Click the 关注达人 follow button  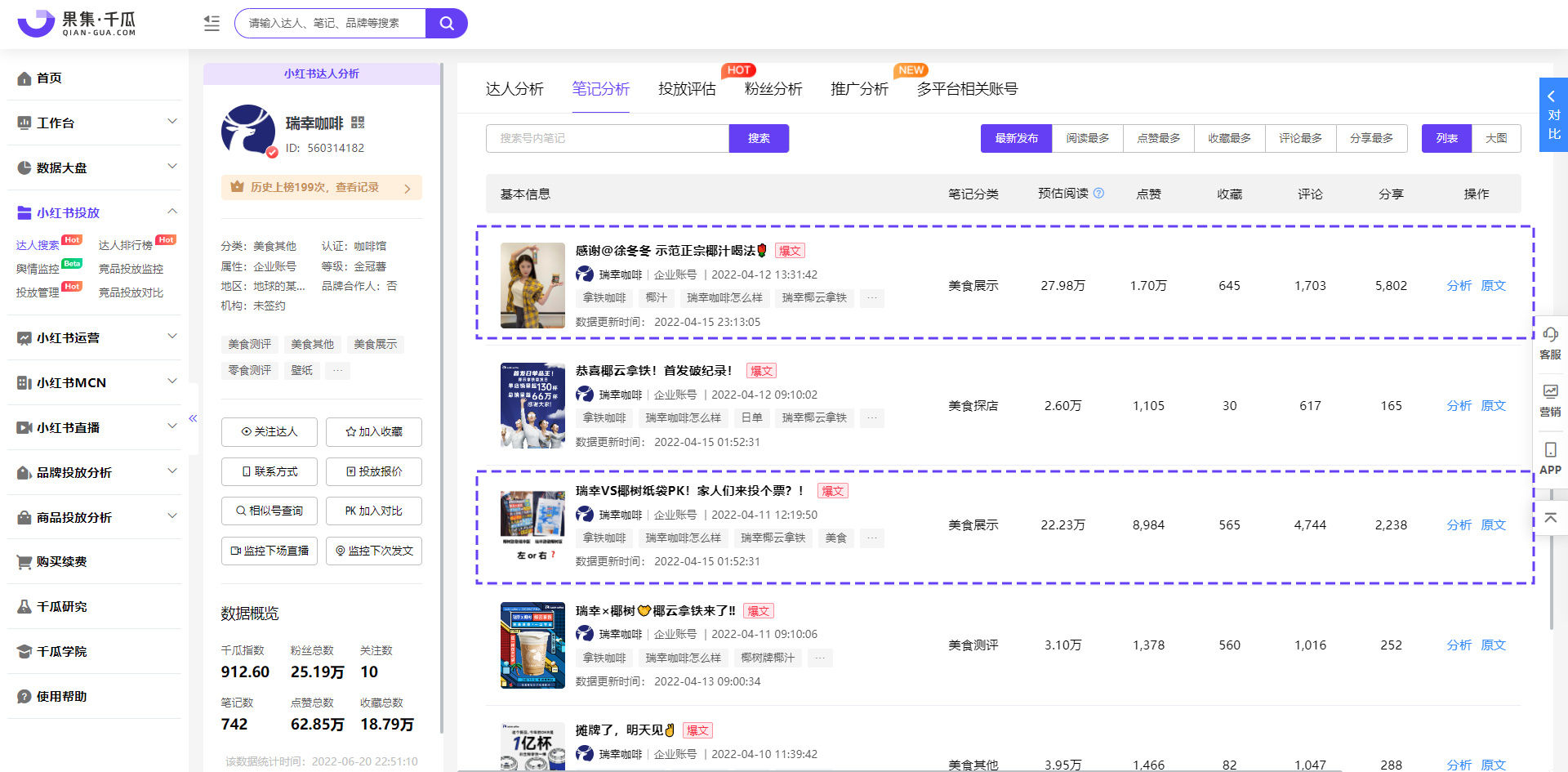[269, 432]
